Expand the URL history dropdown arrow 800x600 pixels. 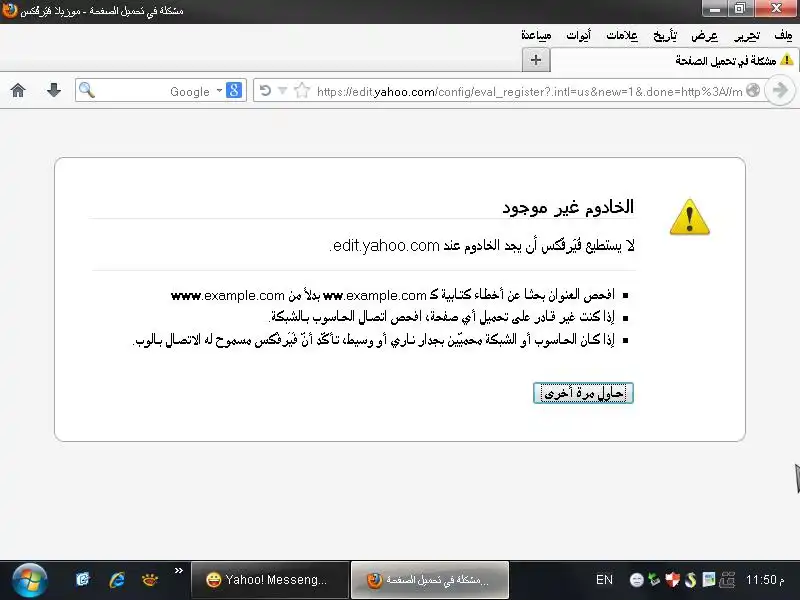pyautogui.click(x=282, y=91)
